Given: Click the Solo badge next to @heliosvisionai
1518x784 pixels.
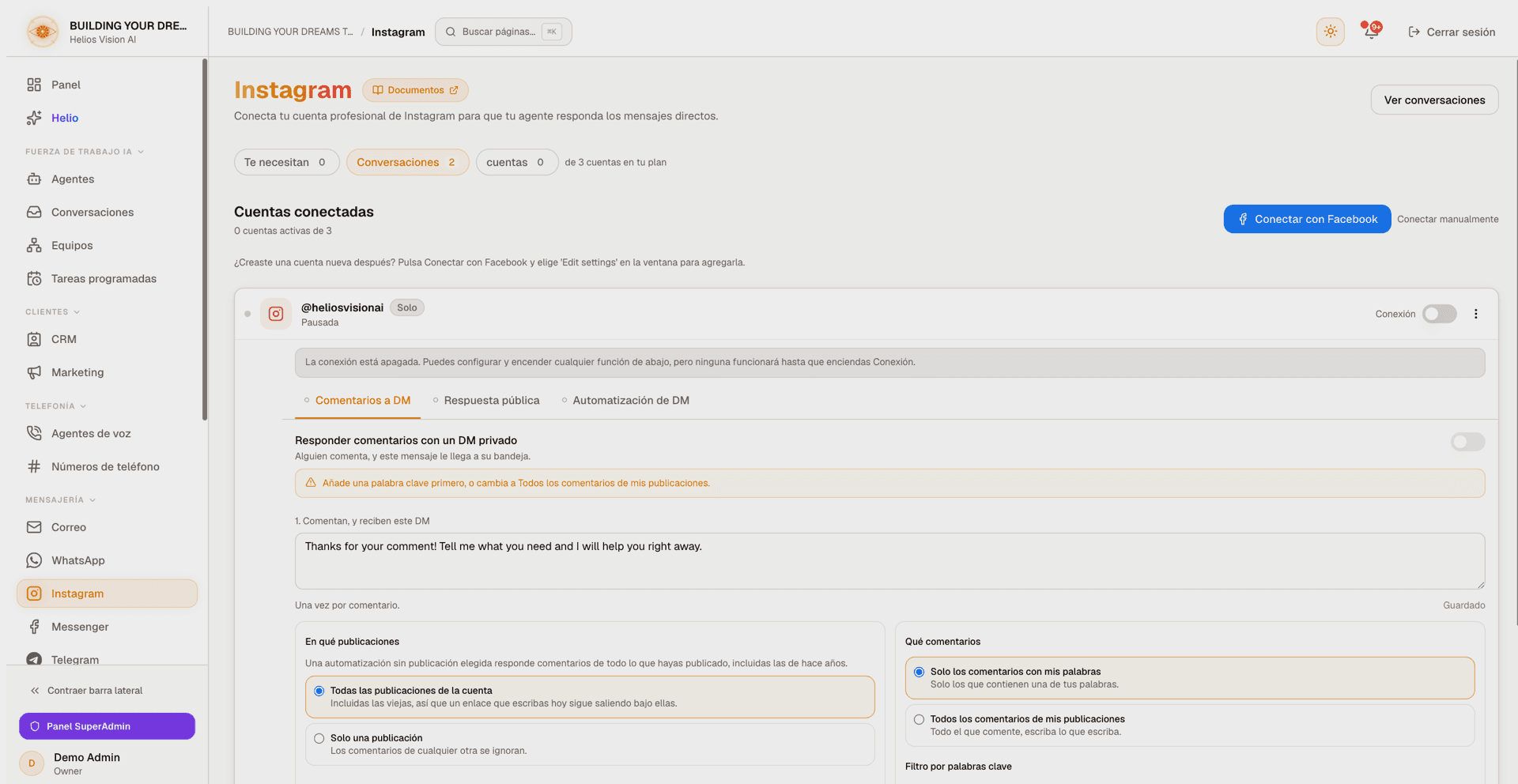Looking at the screenshot, I should pos(407,307).
